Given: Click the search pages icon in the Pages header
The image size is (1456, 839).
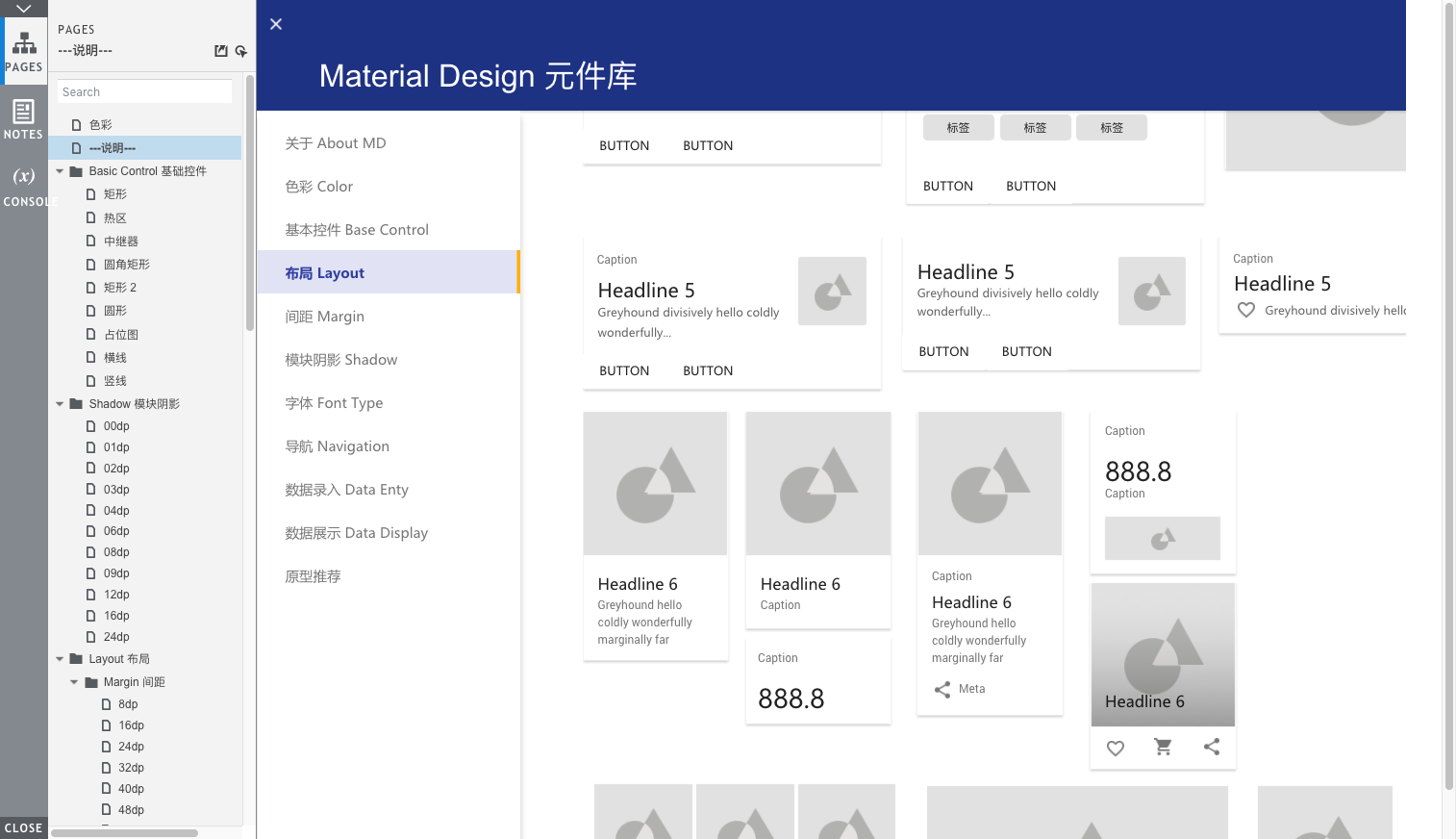Looking at the screenshot, I should point(240,51).
